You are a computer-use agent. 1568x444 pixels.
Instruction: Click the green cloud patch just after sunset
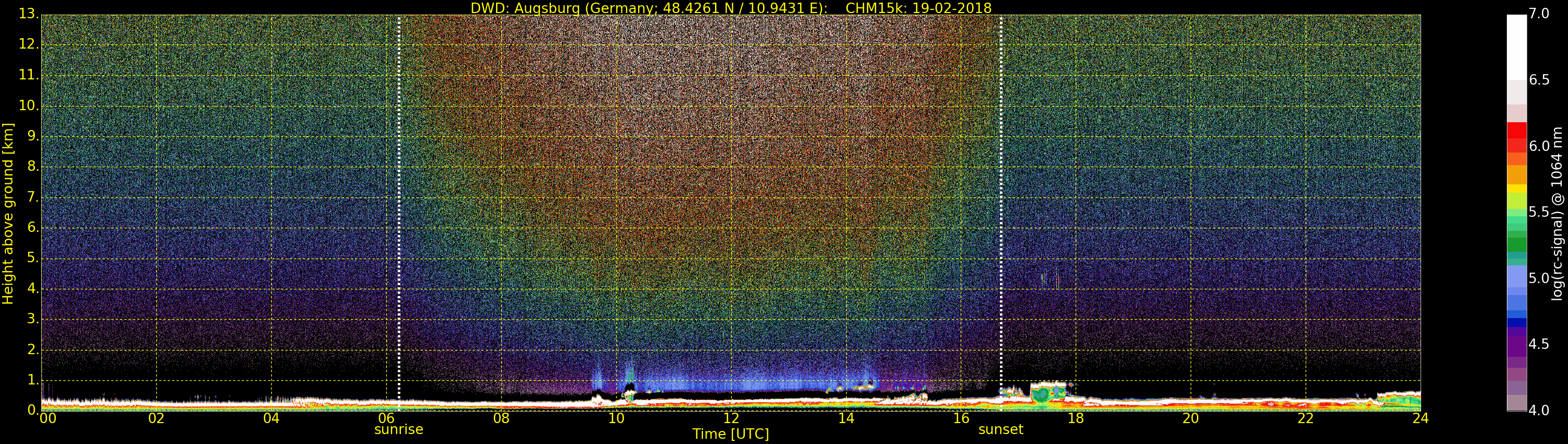click(x=1047, y=395)
